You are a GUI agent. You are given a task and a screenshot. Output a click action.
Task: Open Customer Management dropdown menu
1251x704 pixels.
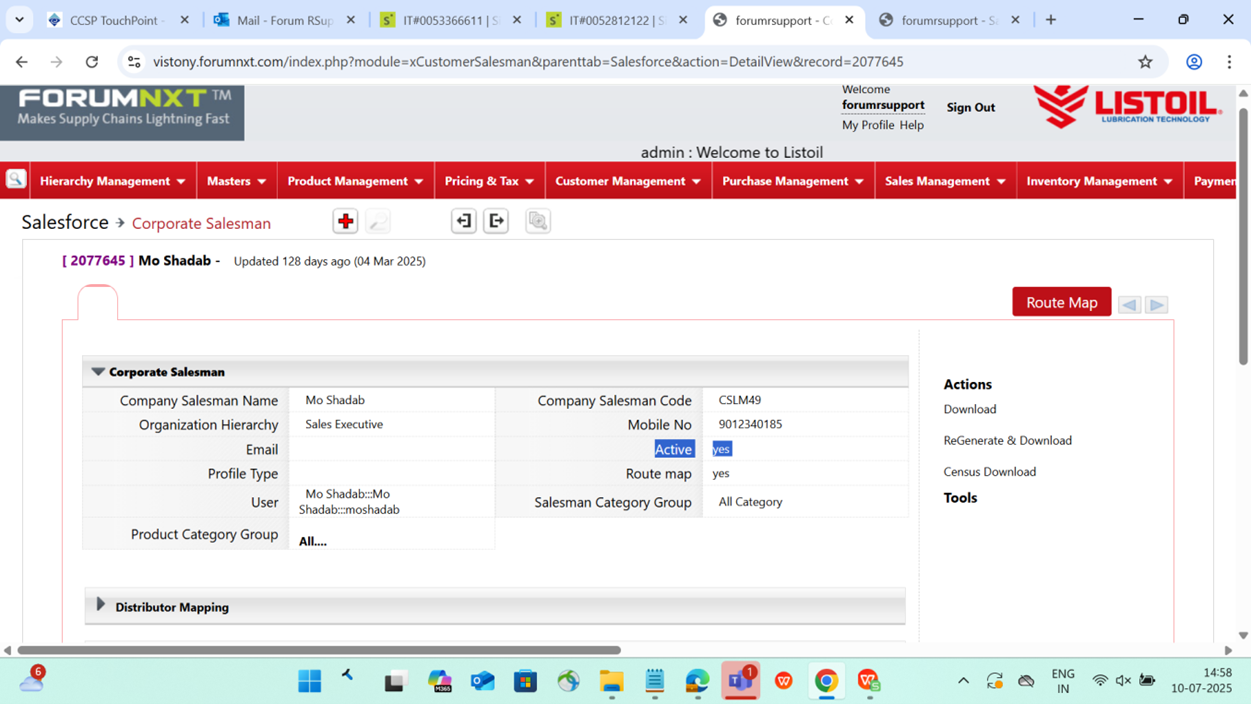tap(628, 181)
